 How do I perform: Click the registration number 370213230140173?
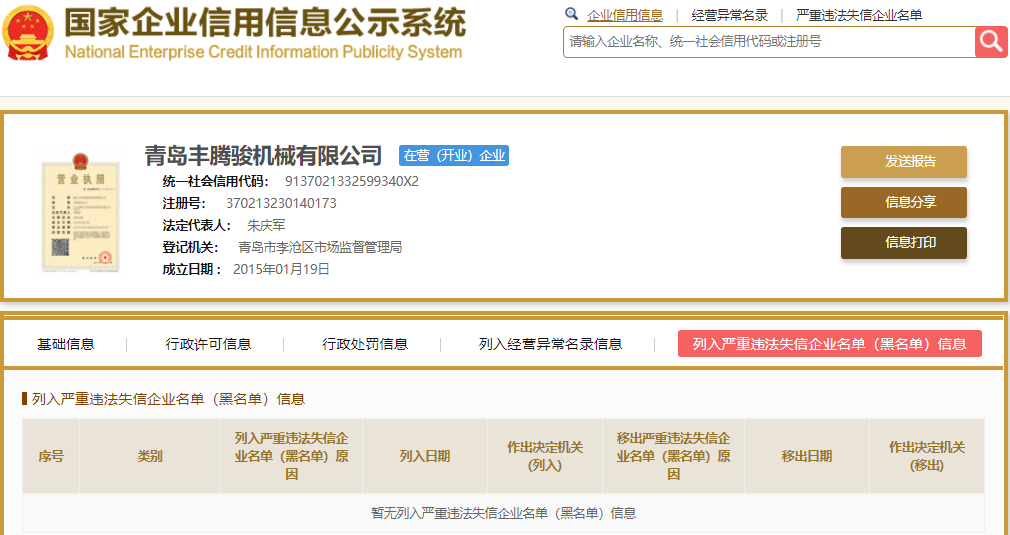(281, 203)
